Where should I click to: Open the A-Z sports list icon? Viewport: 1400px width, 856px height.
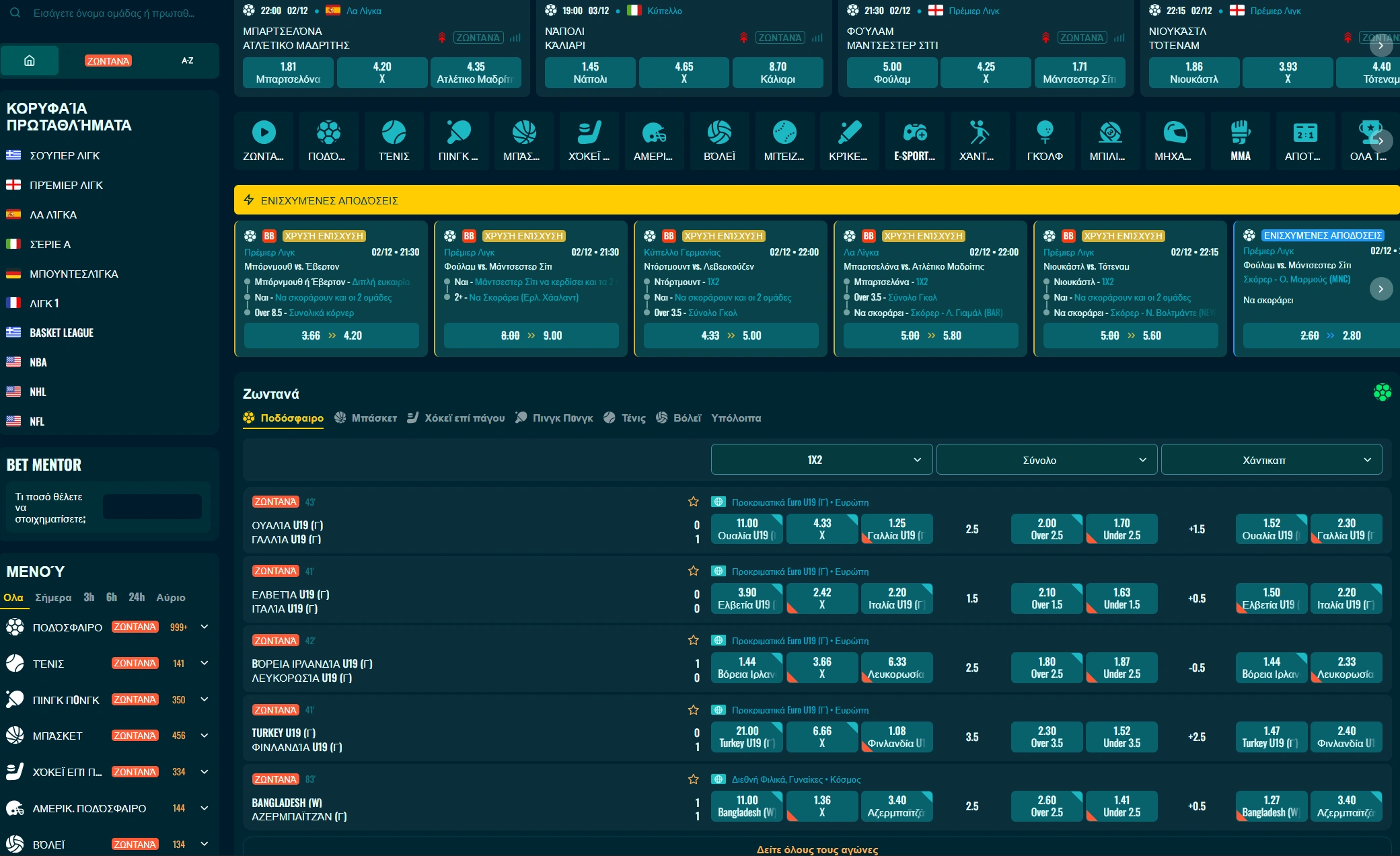point(187,61)
